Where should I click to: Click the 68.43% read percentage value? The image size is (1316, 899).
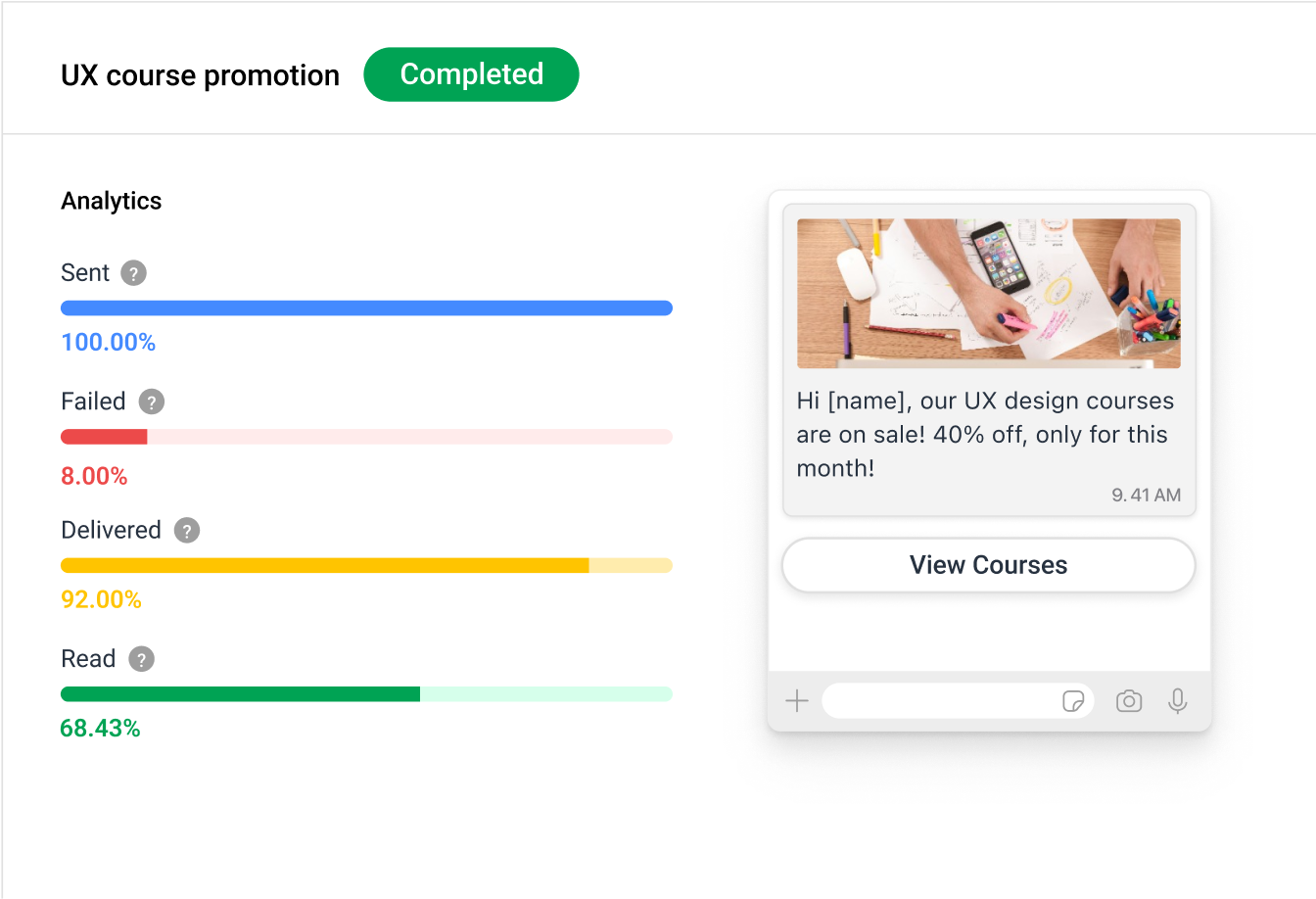(100, 729)
